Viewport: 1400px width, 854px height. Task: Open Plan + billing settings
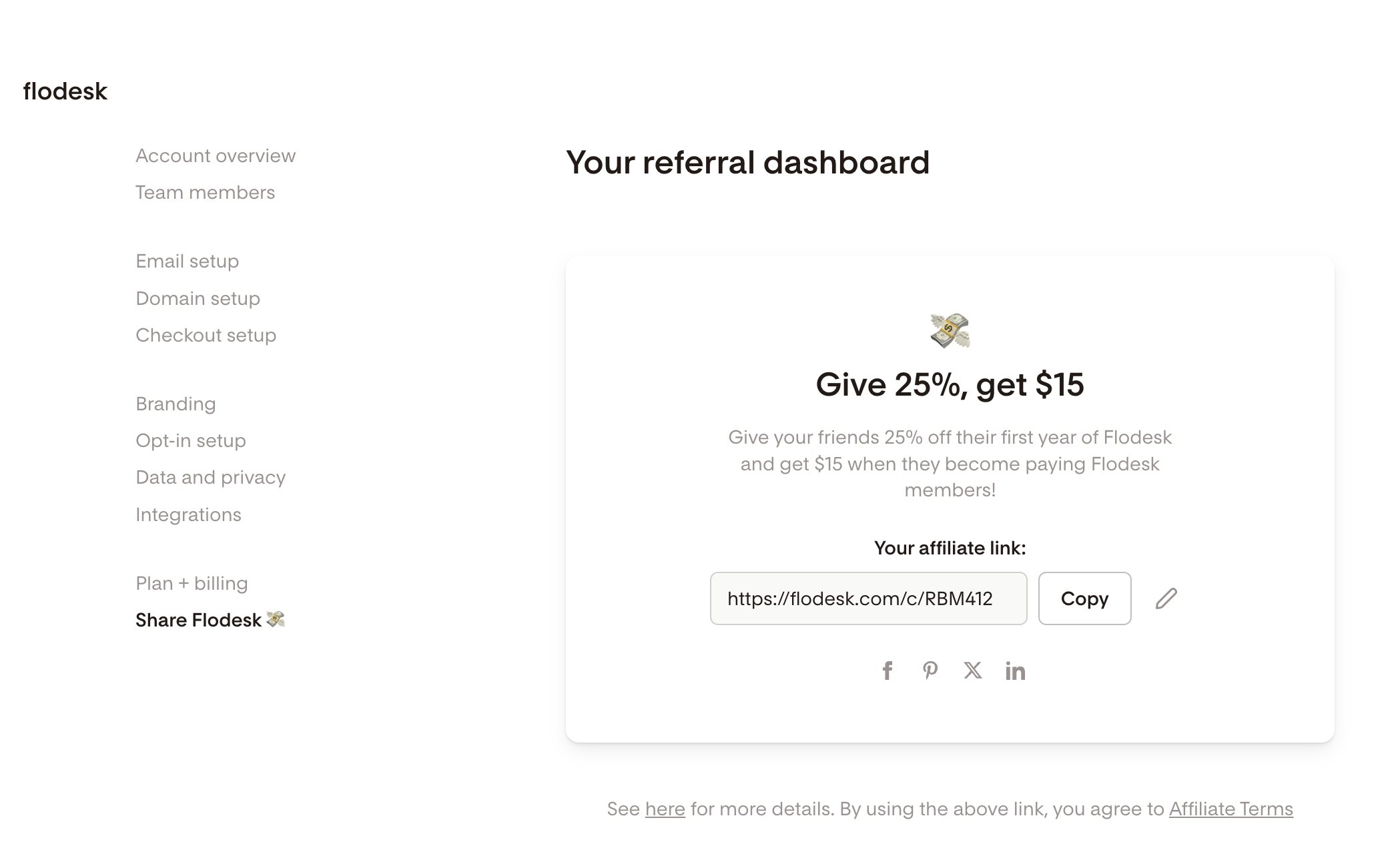click(x=192, y=583)
